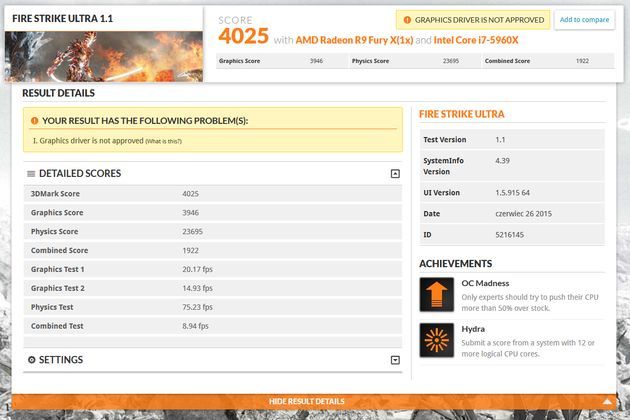Click the Settings gear icon
This screenshot has width=630, height=420.
pos(31,360)
